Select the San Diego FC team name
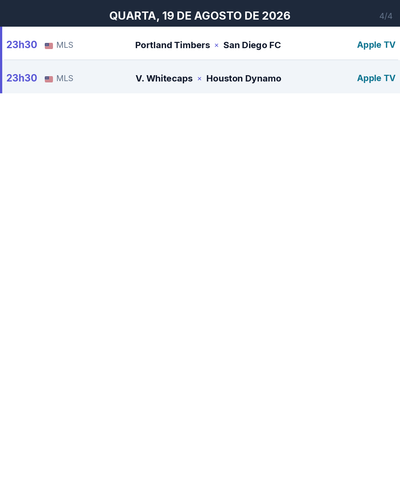Screen dimensions: 400x500 [x=252, y=45]
